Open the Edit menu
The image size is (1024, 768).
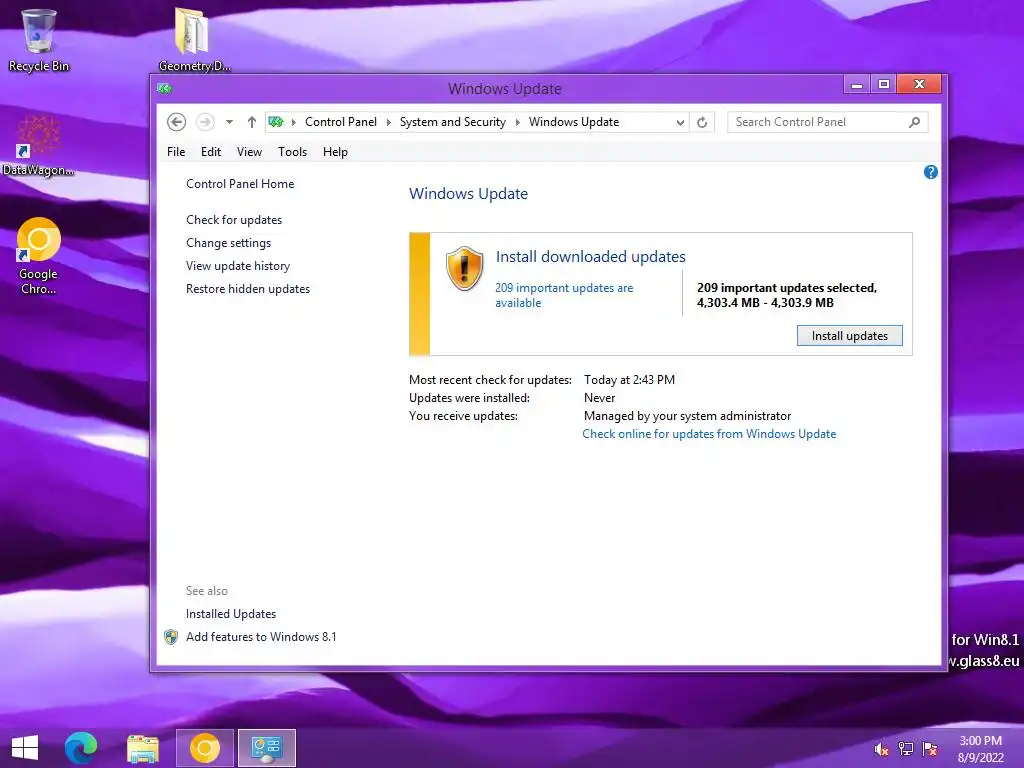click(211, 152)
